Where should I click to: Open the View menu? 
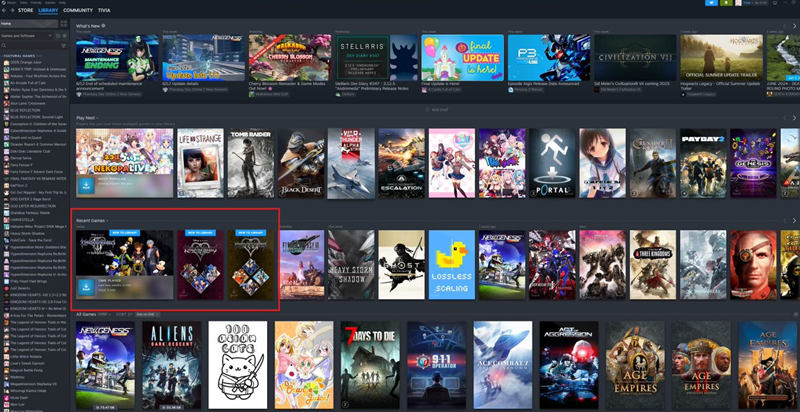point(23,3)
